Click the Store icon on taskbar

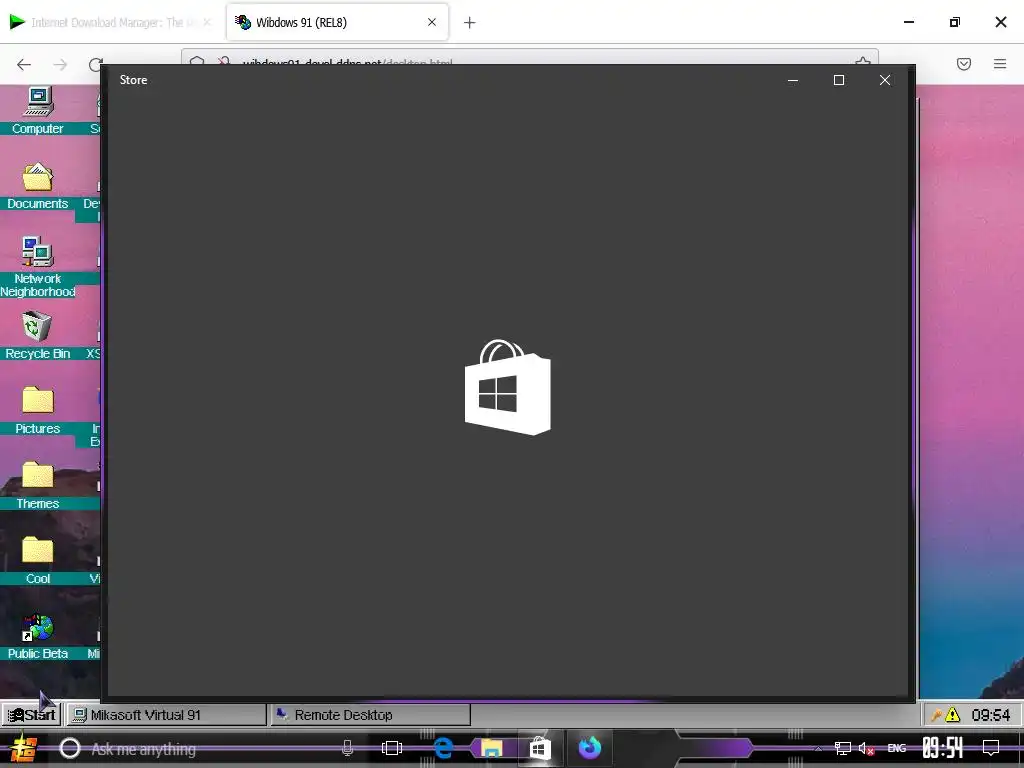pos(539,748)
